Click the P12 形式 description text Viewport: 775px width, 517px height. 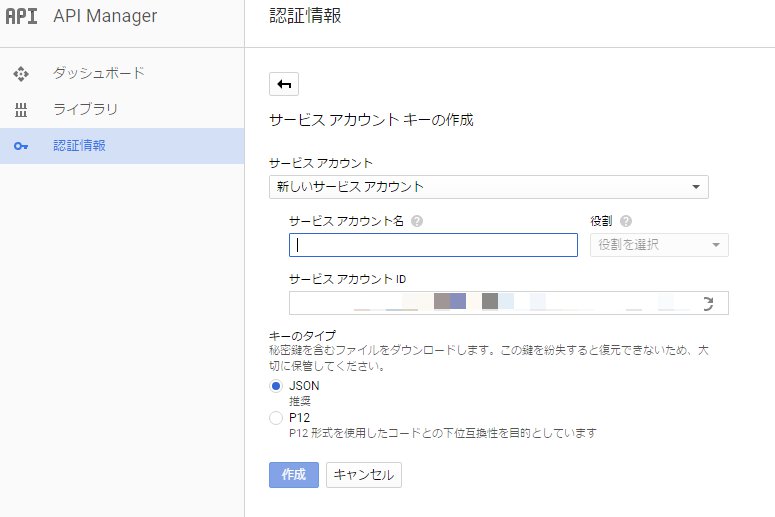(x=443, y=433)
